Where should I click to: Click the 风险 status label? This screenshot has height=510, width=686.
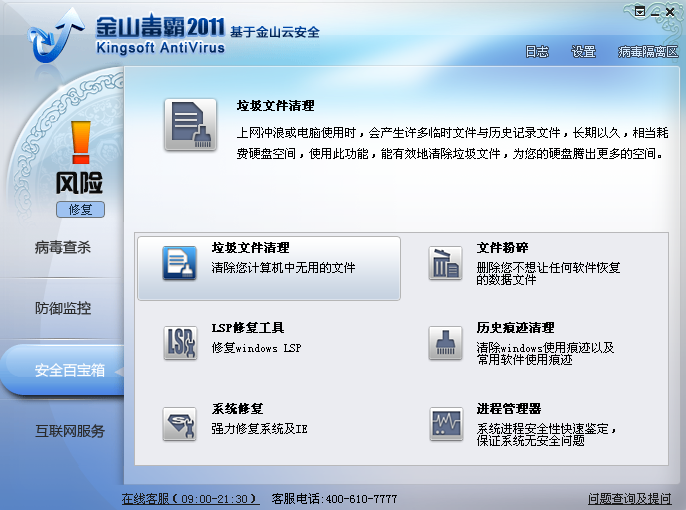(x=79, y=183)
